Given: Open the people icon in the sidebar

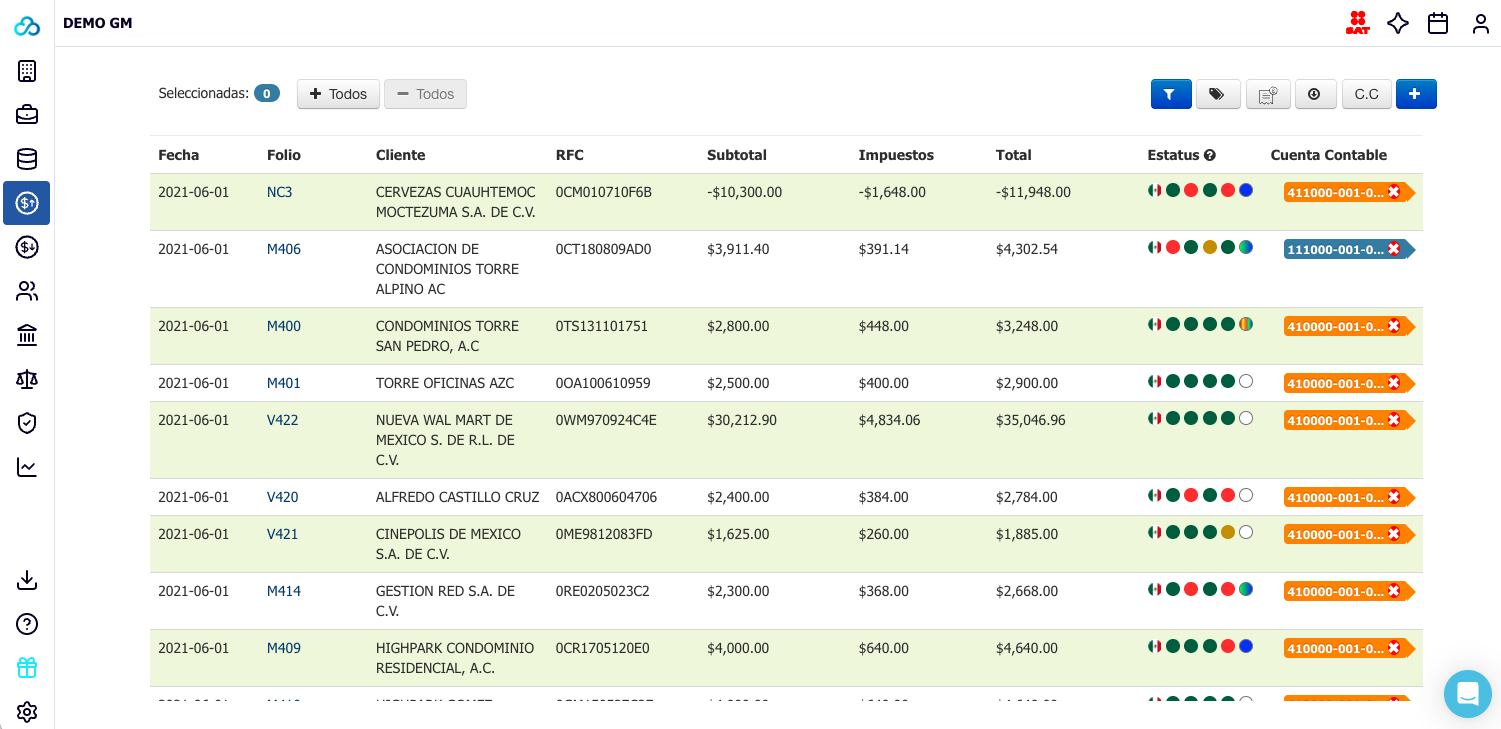Looking at the screenshot, I should (x=27, y=291).
